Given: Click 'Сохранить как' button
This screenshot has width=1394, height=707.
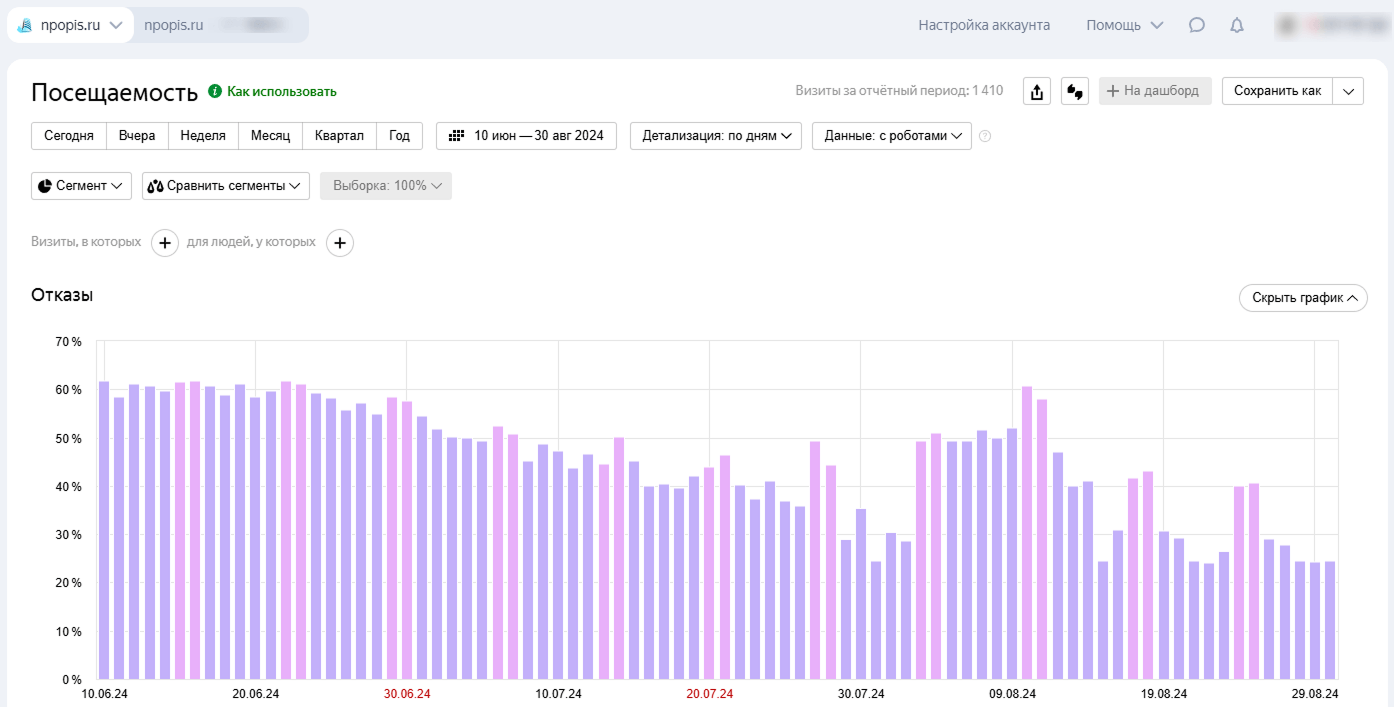Looking at the screenshot, I should click(x=1277, y=91).
